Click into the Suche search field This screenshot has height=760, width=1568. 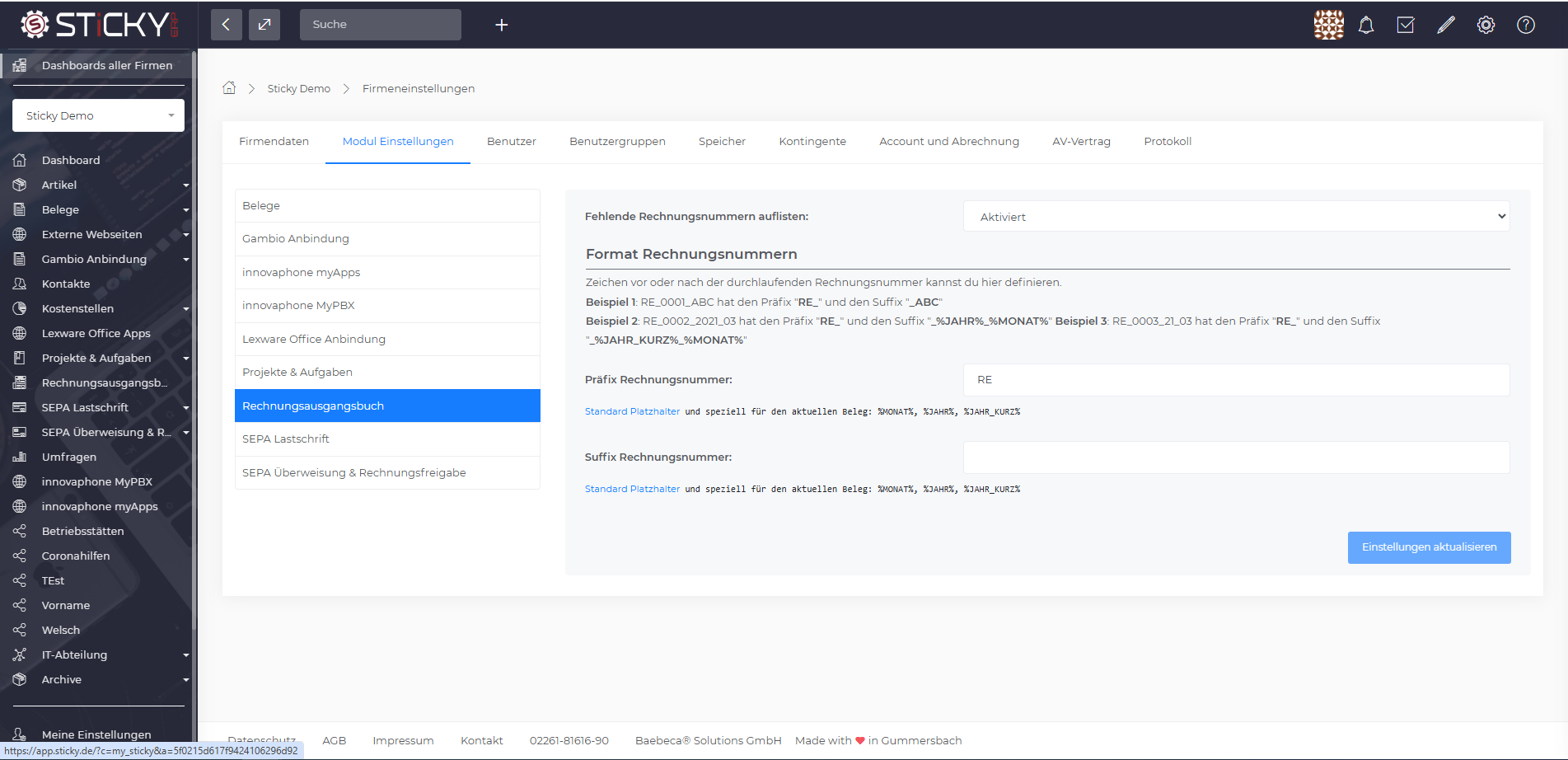[x=380, y=25]
